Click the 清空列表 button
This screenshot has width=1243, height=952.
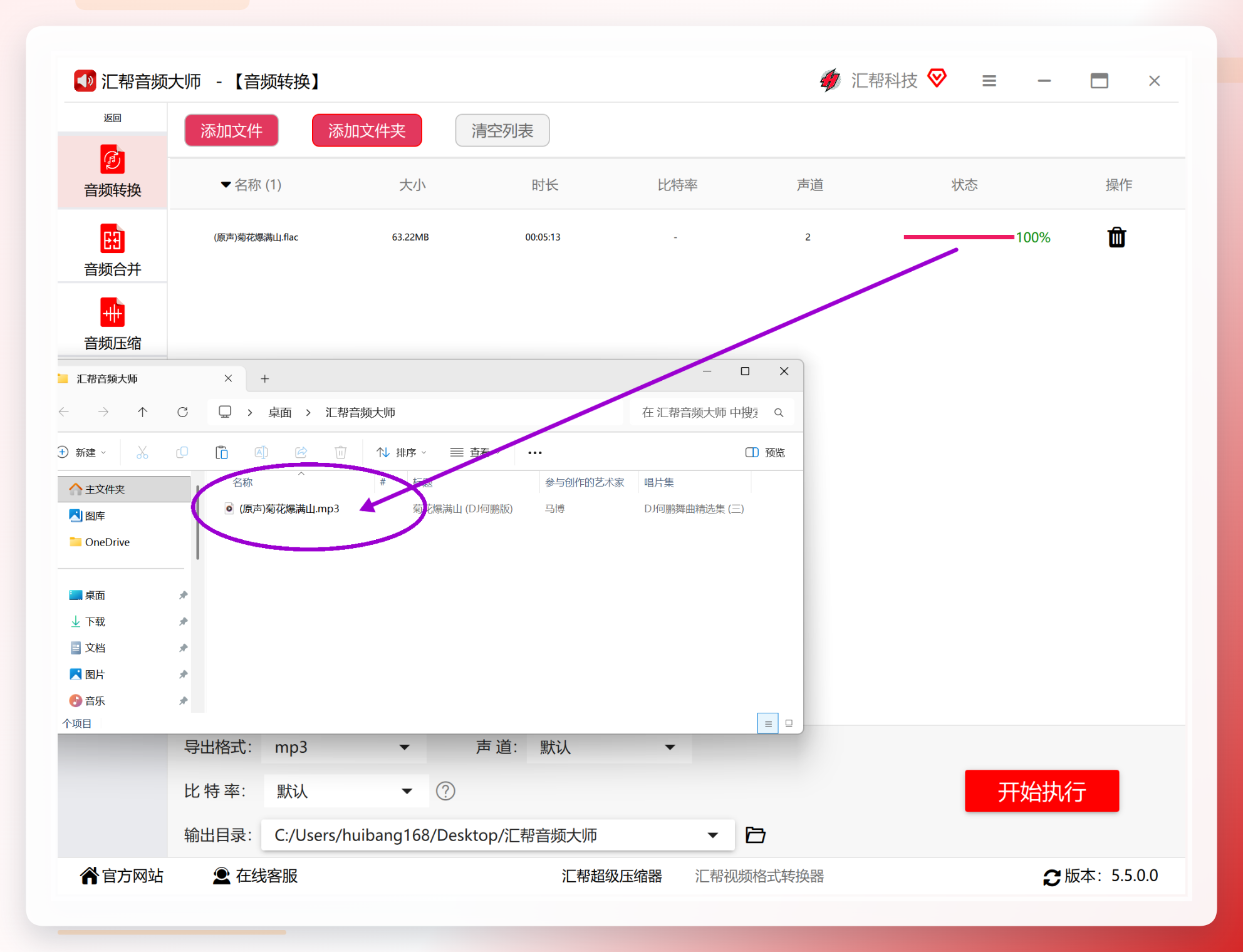pyautogui.click(x=502, y=130)
